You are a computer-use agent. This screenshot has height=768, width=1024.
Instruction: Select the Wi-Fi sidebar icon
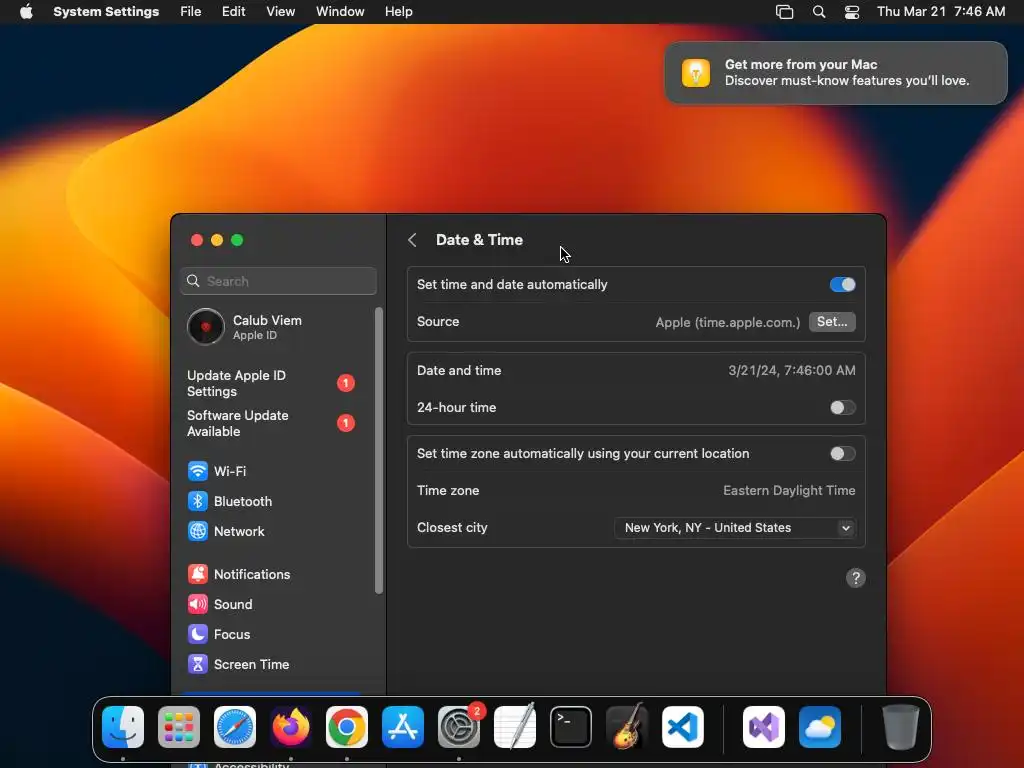pos(198,471)
